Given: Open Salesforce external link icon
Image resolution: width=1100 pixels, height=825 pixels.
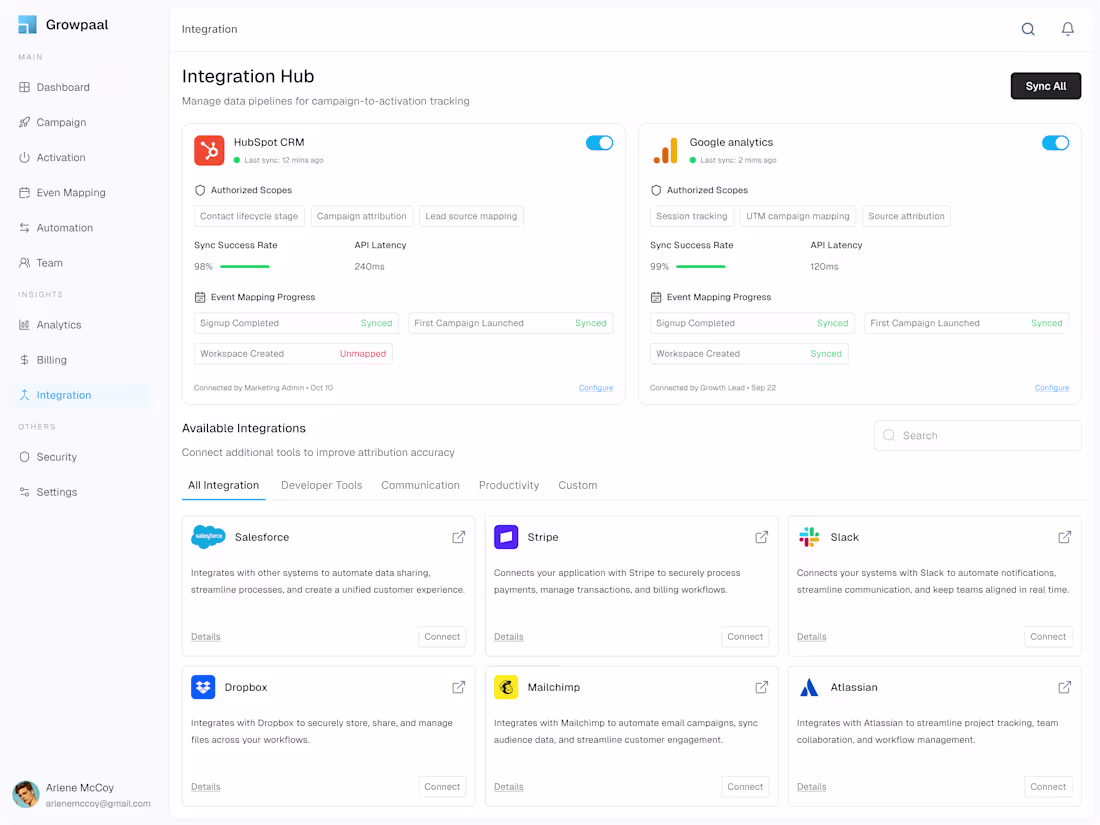Looking at the screenshot, I should (x=459, y=537).
